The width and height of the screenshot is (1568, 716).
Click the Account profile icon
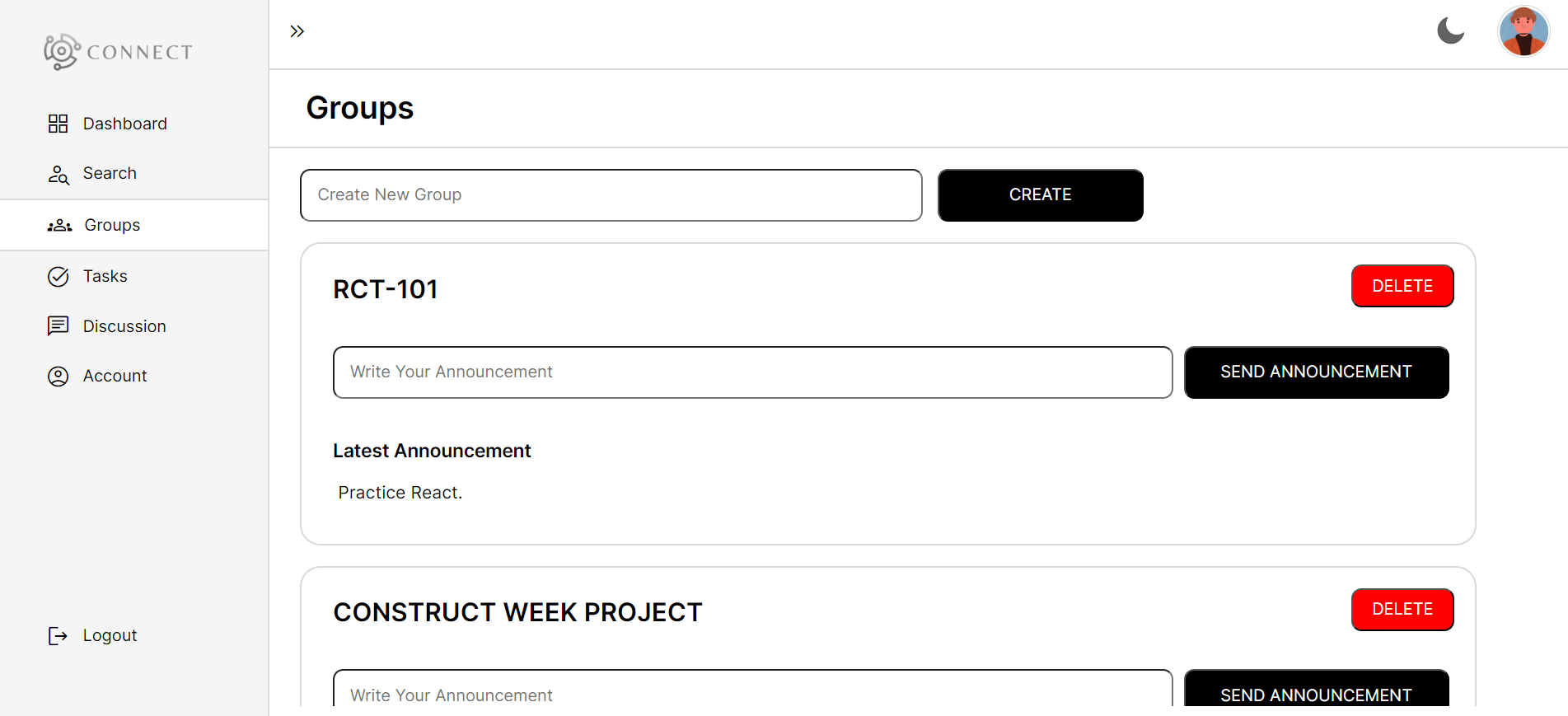click(x=58, y=377)
